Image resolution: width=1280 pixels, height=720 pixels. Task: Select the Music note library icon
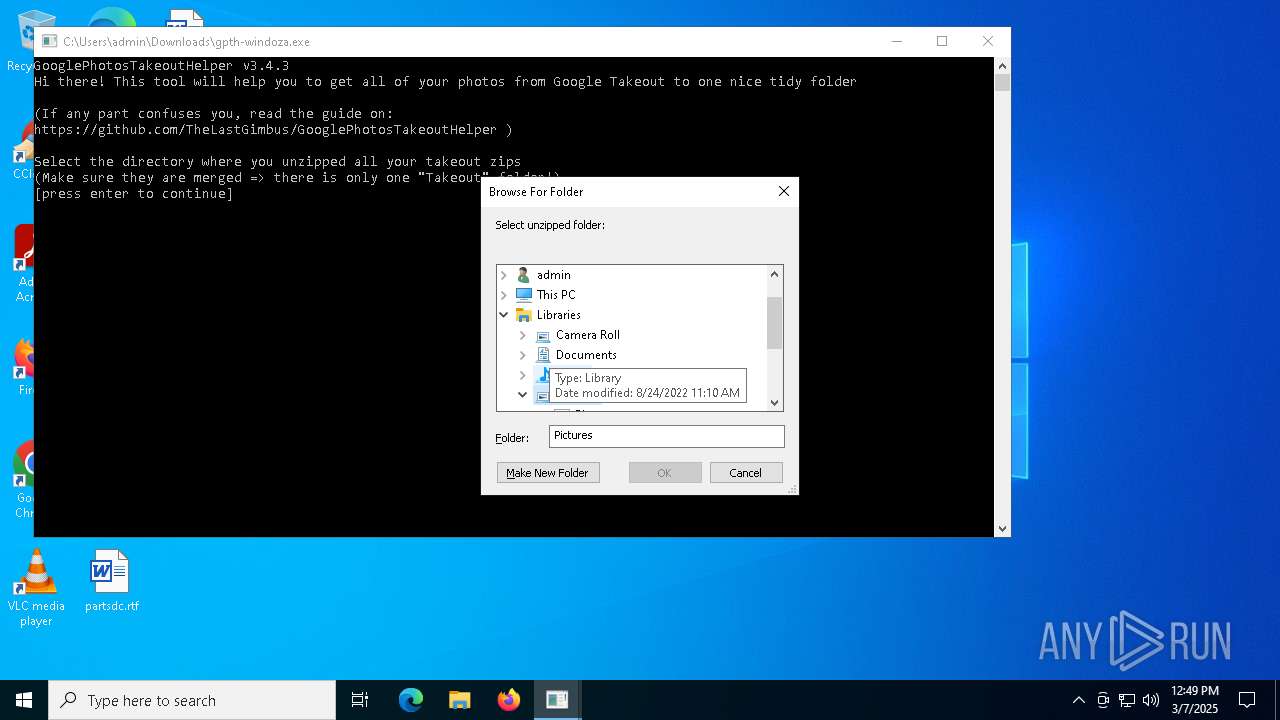[543, 375]
